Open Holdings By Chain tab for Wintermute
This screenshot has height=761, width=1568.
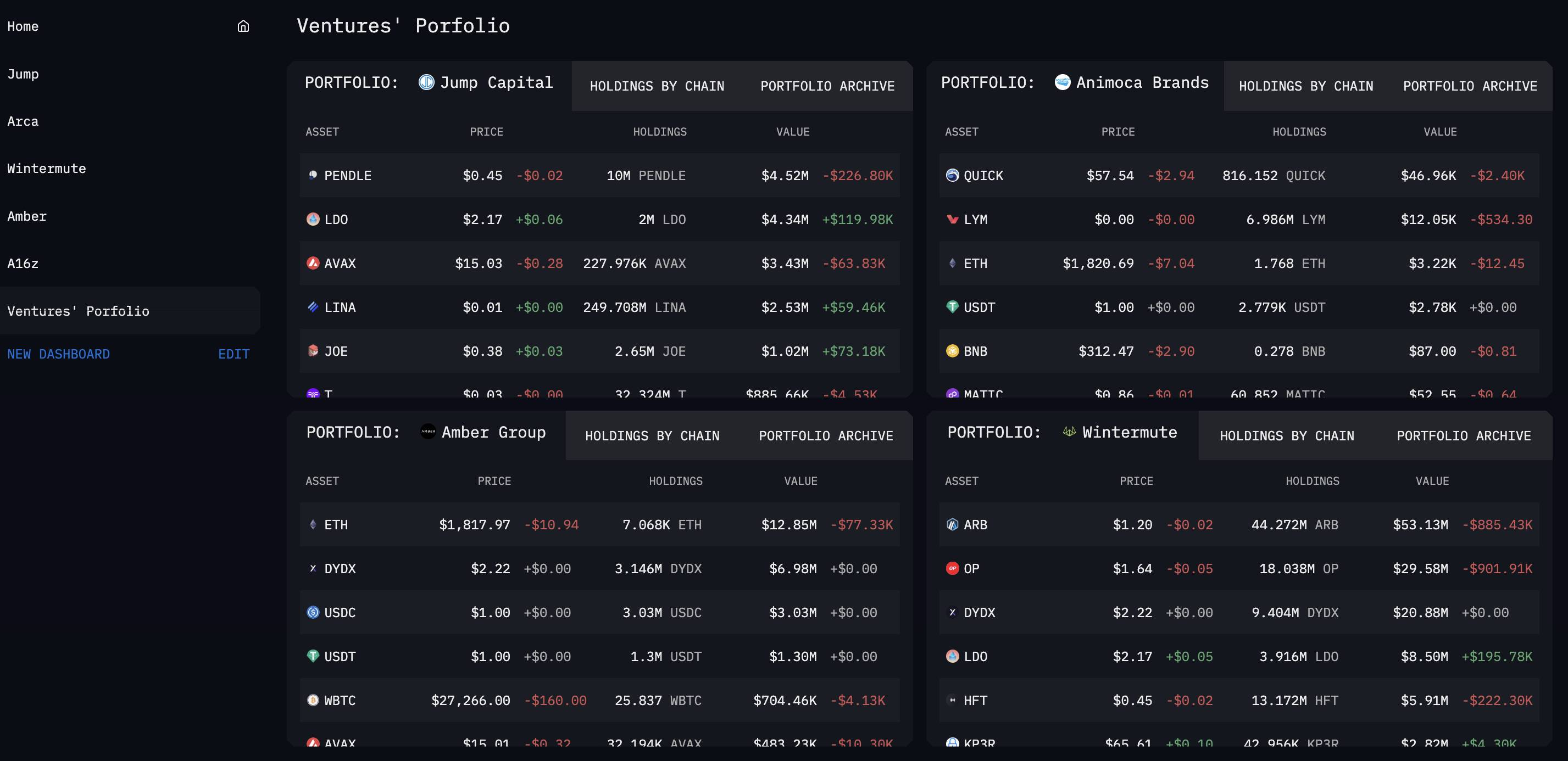[x=1287, y=436]
